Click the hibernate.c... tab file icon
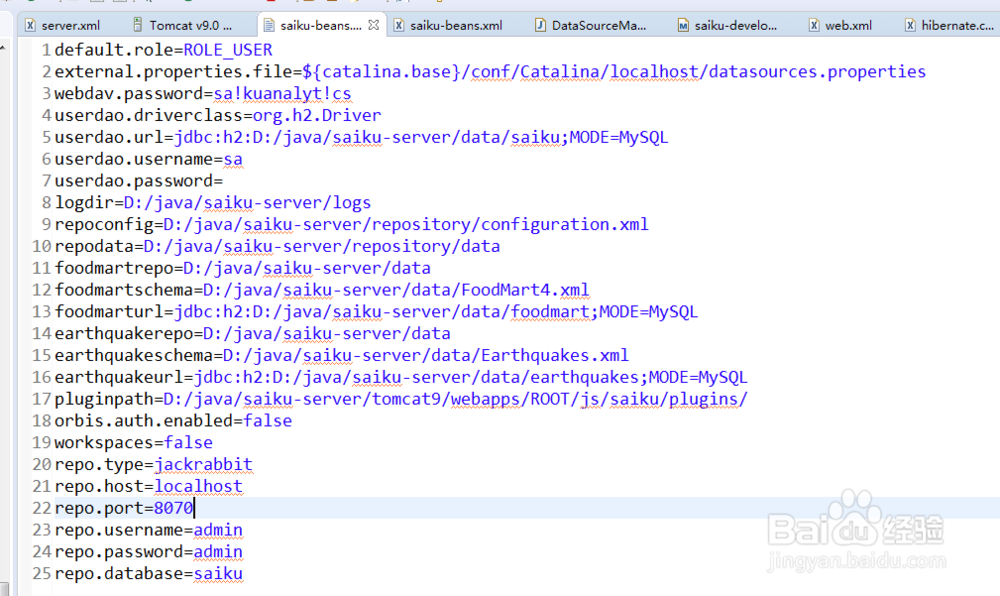This screenshot has width=1000, height=596. 910,25
